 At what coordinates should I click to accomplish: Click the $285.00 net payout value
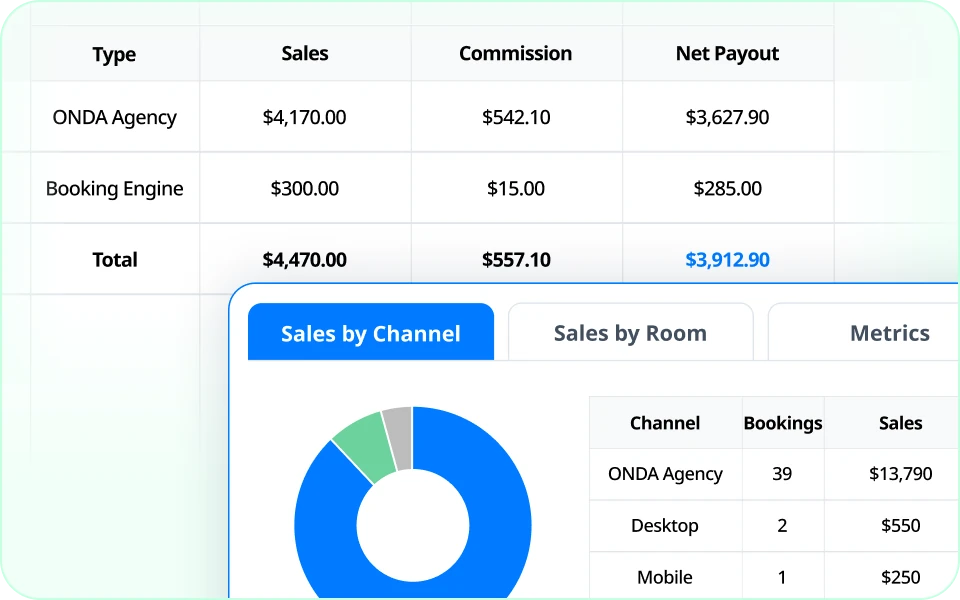tap(727, 189)
